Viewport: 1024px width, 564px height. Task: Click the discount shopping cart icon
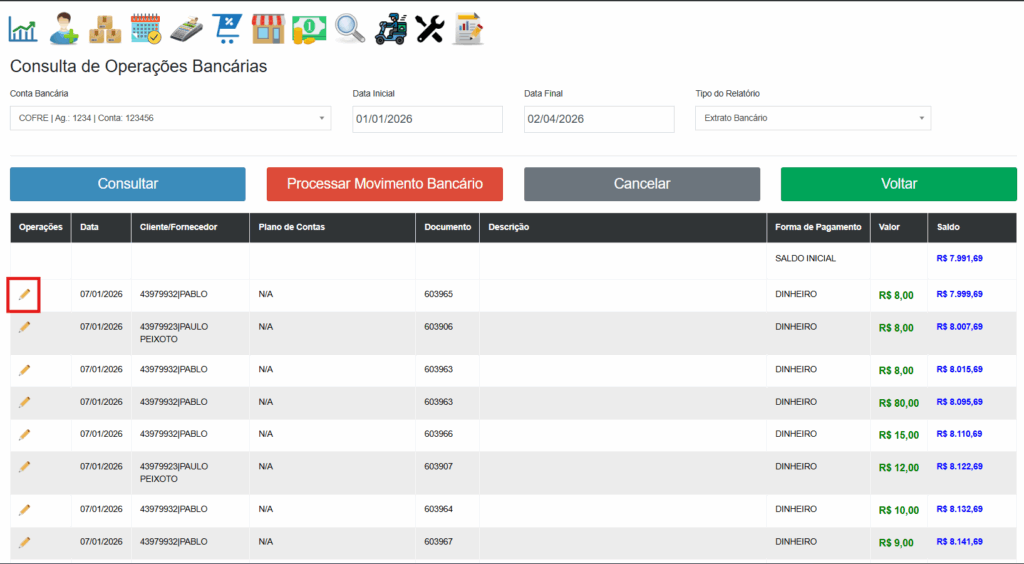[x=228, y=28]
